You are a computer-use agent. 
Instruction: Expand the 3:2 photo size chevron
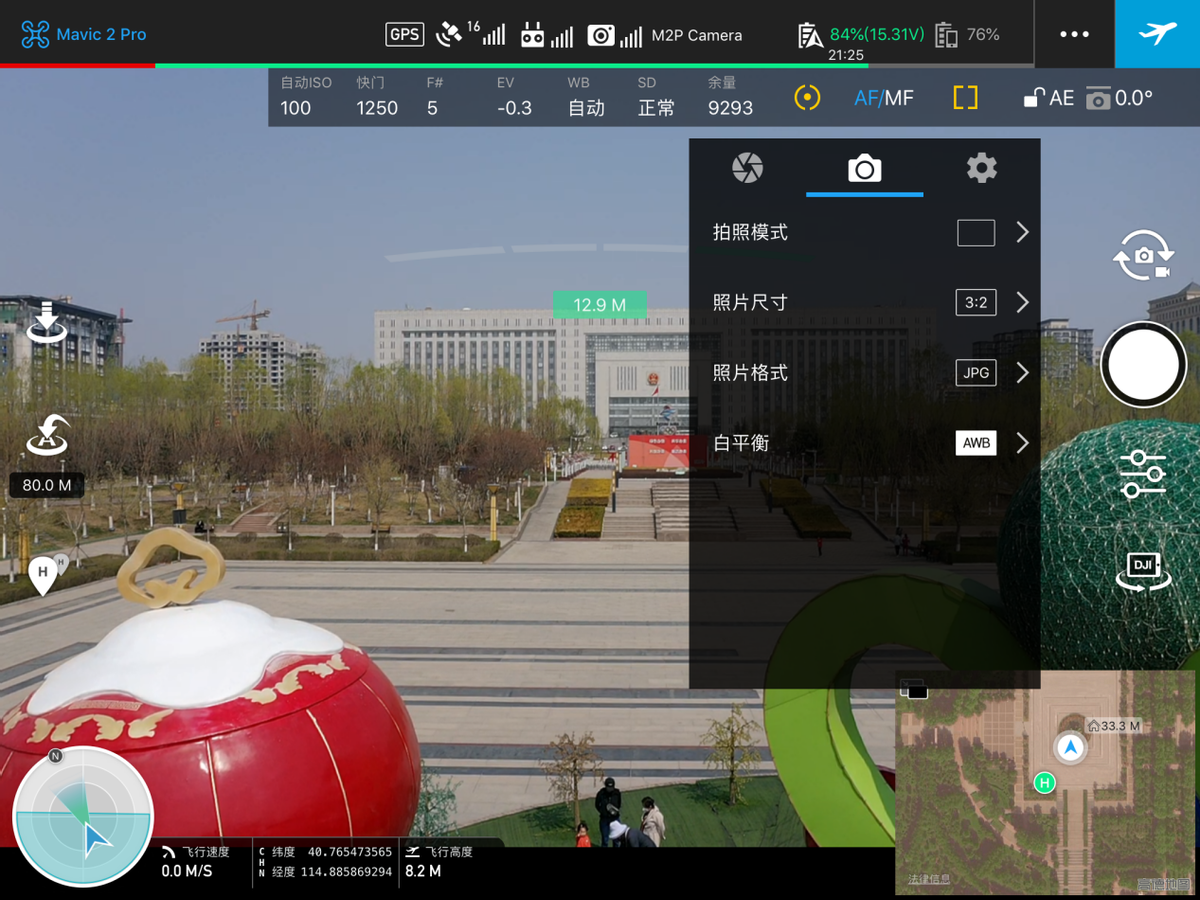pos(1022,303)
